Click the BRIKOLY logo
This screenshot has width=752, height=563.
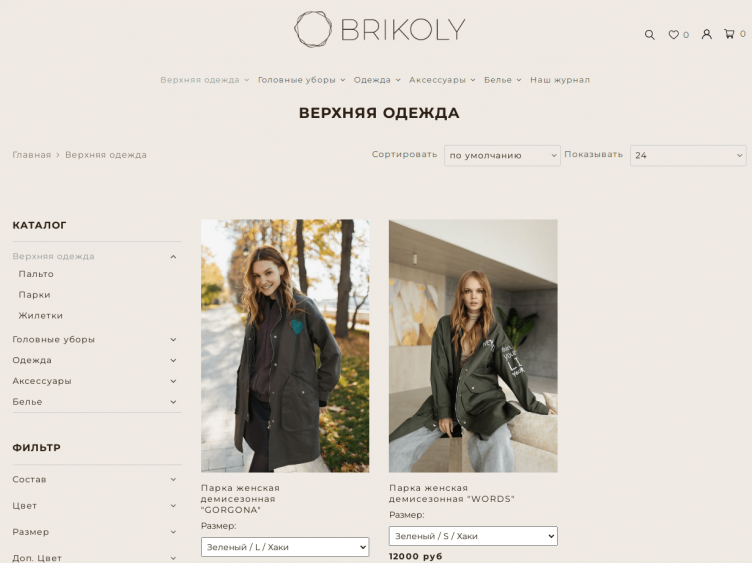point(379,29)
